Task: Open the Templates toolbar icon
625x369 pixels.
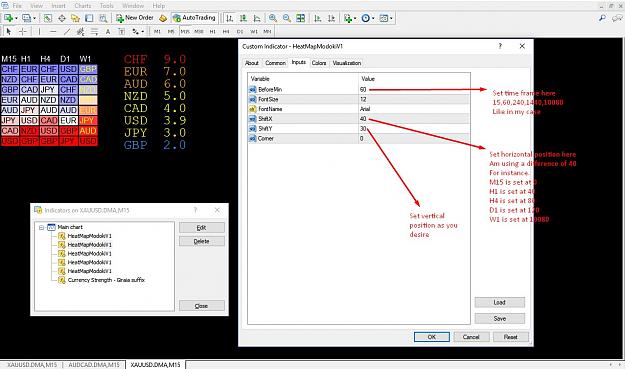Action: point(384,18)
